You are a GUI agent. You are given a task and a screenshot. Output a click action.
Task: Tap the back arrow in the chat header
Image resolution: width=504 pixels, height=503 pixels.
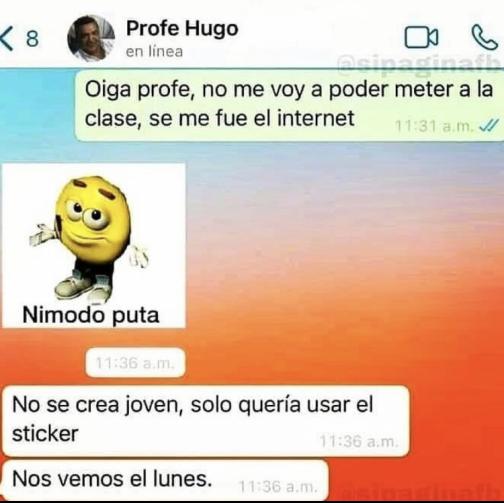coord(7,38)
